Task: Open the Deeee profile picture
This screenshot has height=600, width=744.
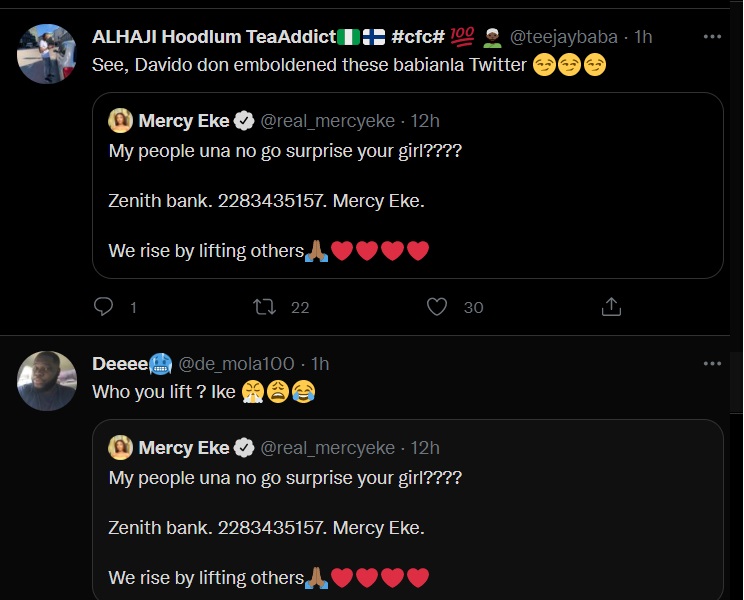Action: [47, 381]
